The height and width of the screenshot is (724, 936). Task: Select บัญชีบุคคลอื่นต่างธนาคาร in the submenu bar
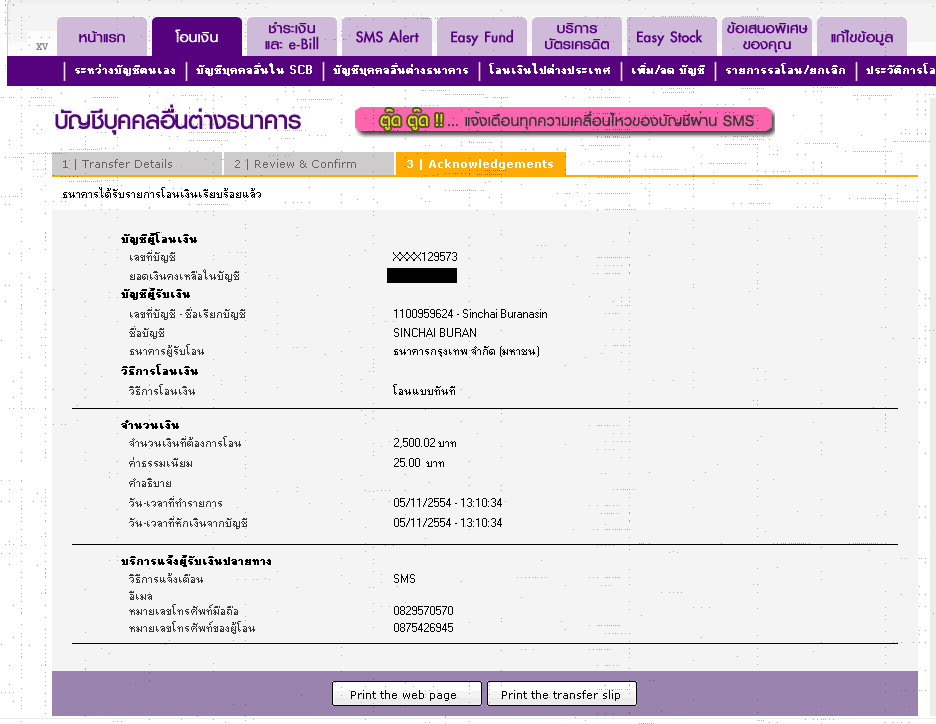(x=400, y=71)
